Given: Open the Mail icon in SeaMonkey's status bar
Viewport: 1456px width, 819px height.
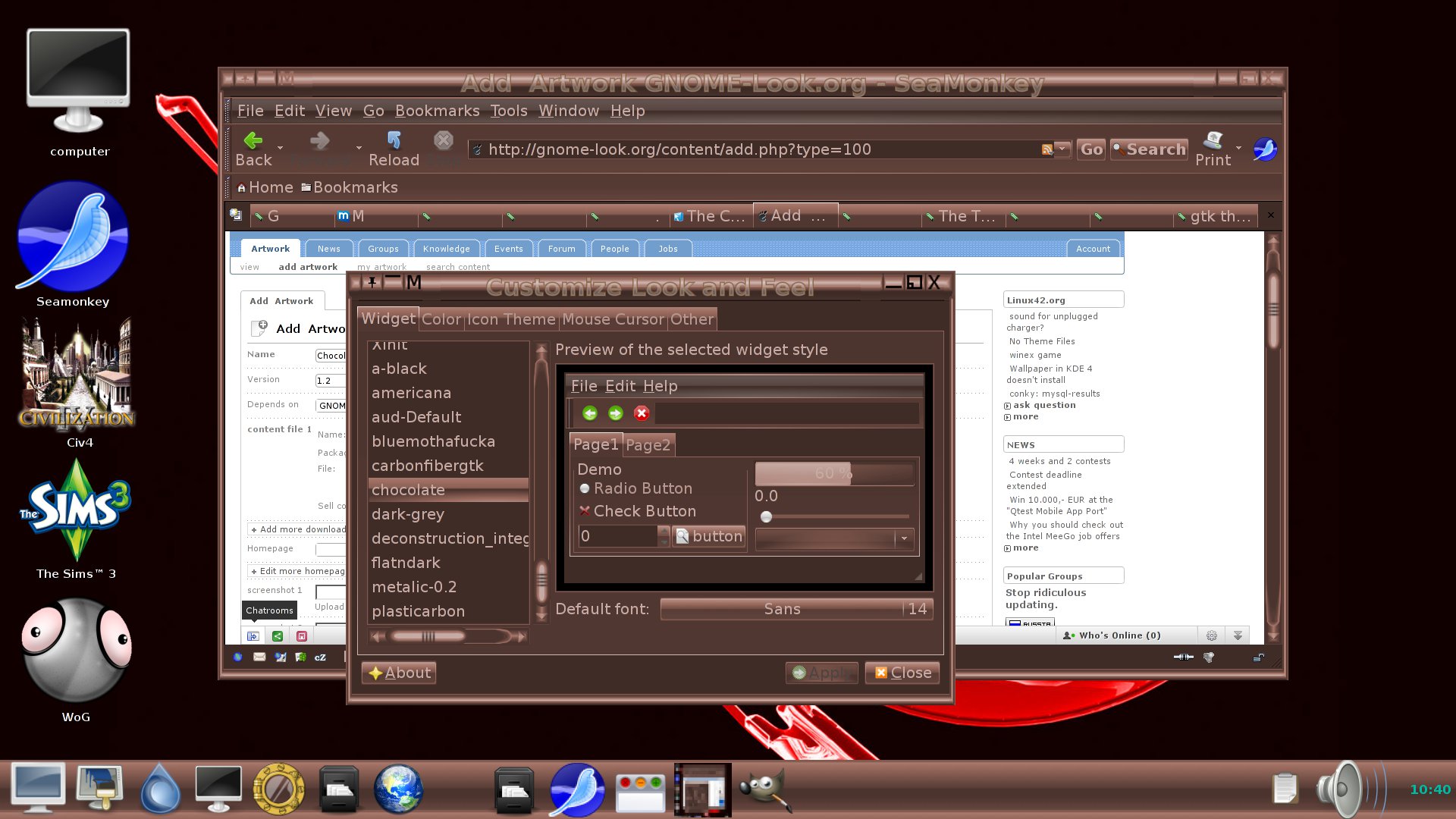Looking at the screenshot, I should 259,657.
